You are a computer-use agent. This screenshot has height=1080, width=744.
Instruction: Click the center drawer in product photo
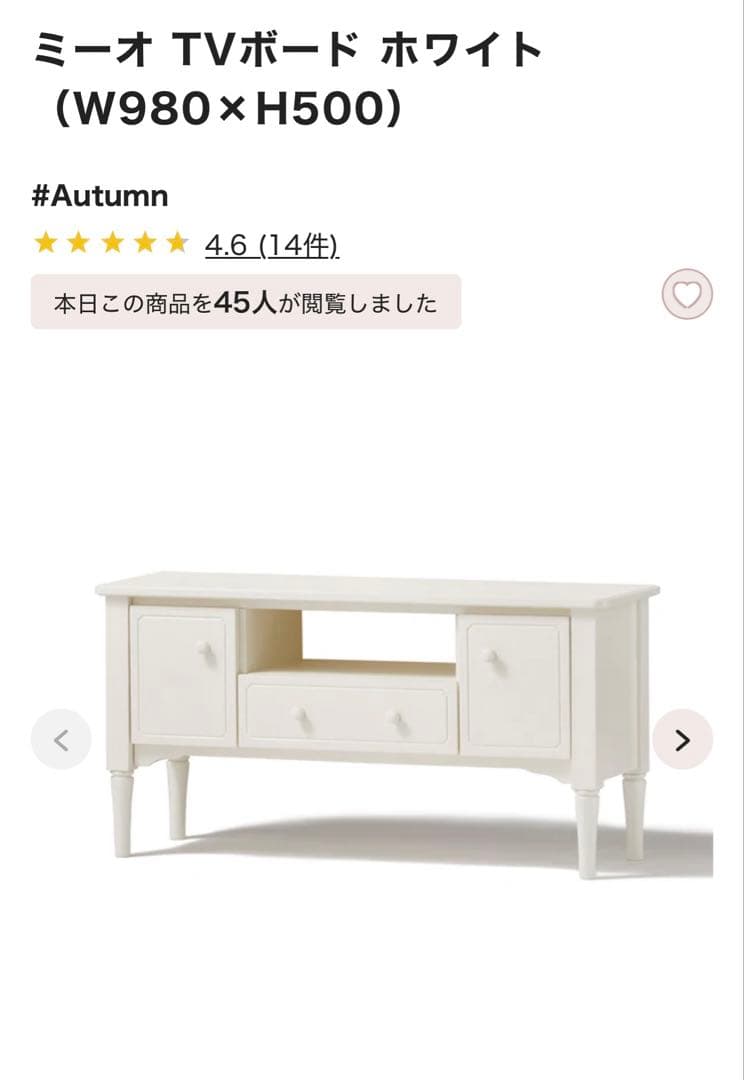[348, 714]
